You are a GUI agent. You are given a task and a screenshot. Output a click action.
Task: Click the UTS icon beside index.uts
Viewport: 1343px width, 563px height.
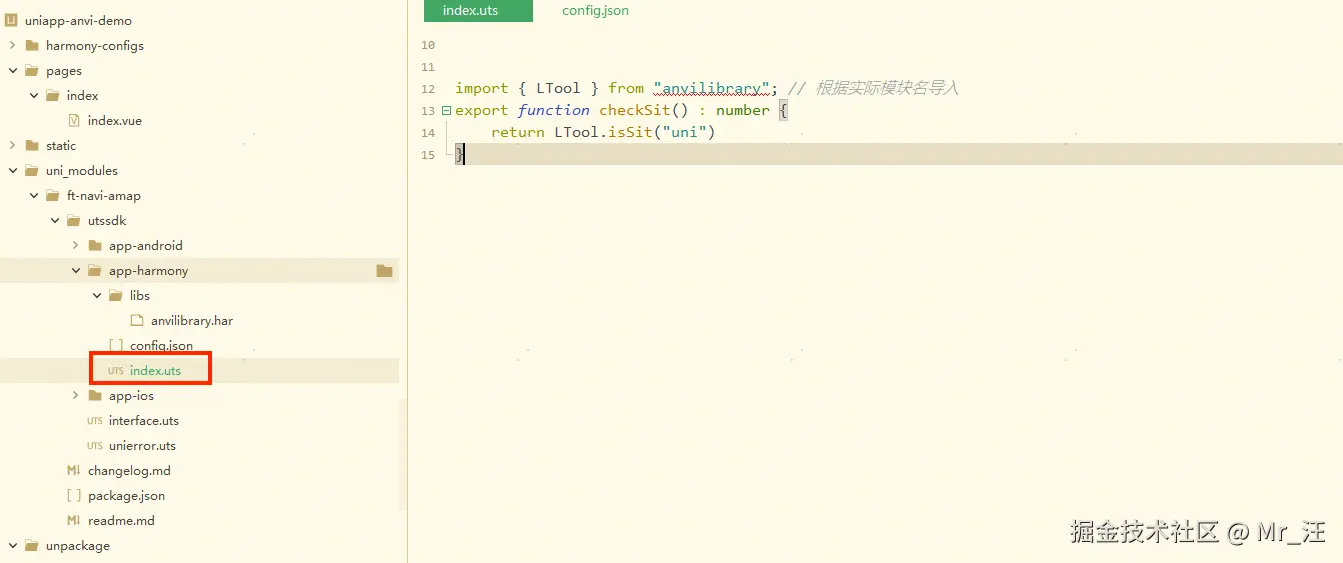point(116,371)
